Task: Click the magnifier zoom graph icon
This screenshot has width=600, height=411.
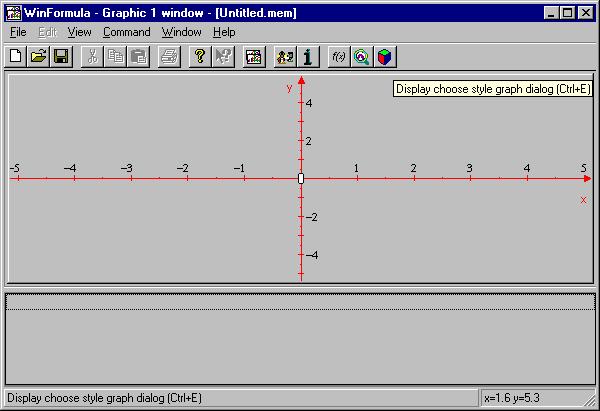Action: pos(361,57)
